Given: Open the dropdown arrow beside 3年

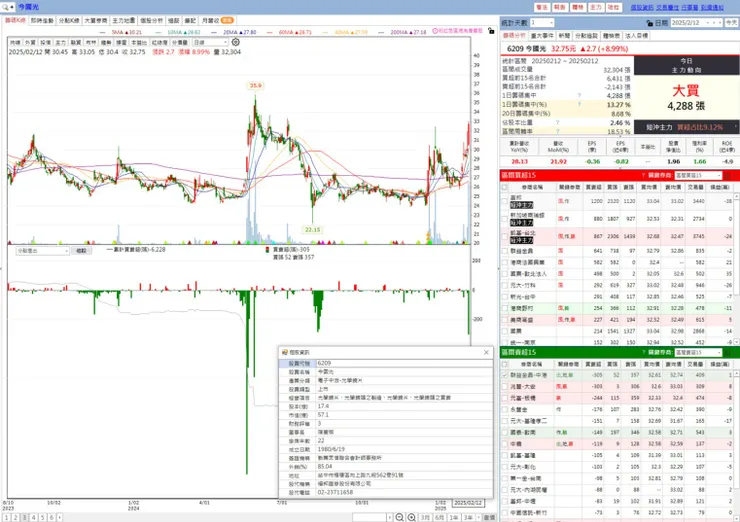Looking at the screenshot, I should (x=479, y=518).
